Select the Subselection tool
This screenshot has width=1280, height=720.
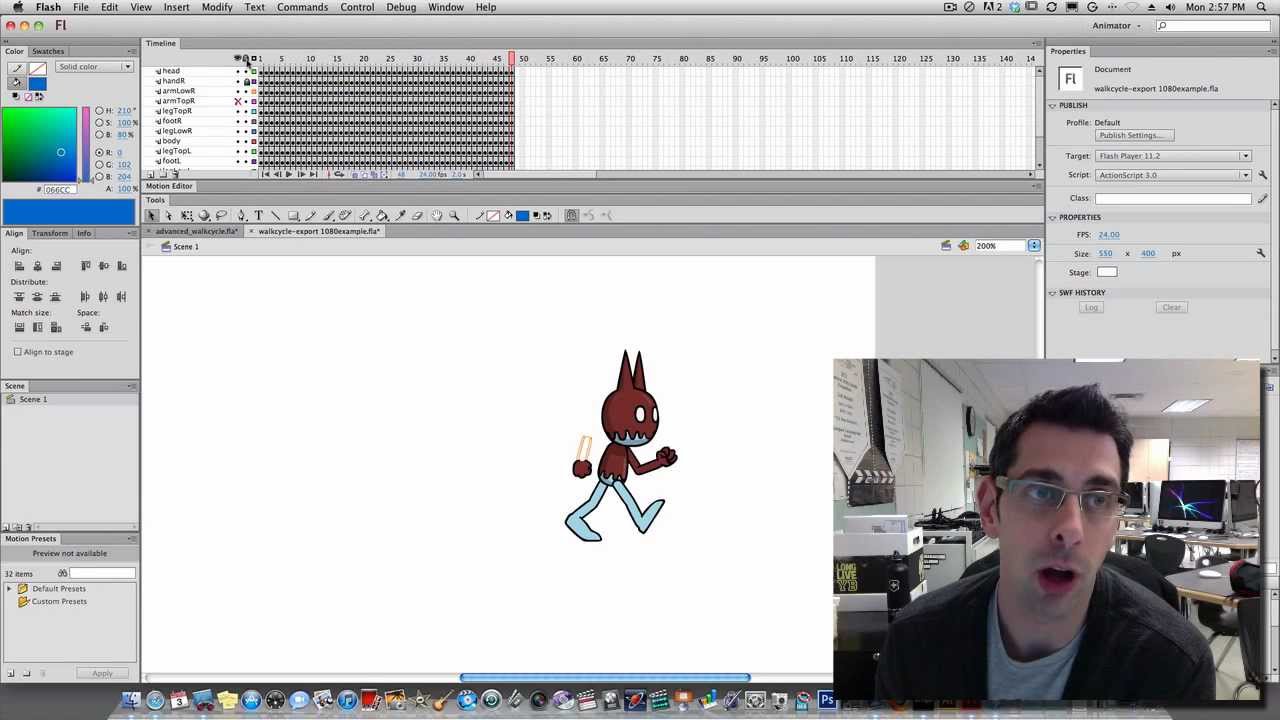168,215
